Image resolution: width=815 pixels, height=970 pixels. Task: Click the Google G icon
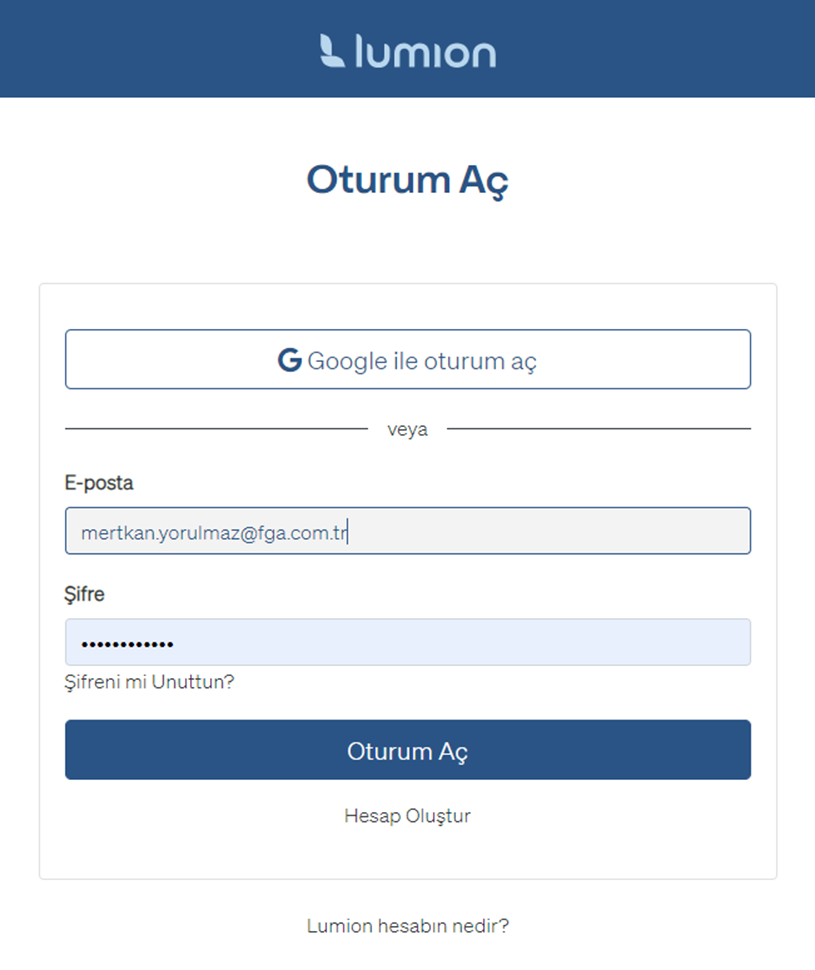pyautogui.click(x=290, y=360)
